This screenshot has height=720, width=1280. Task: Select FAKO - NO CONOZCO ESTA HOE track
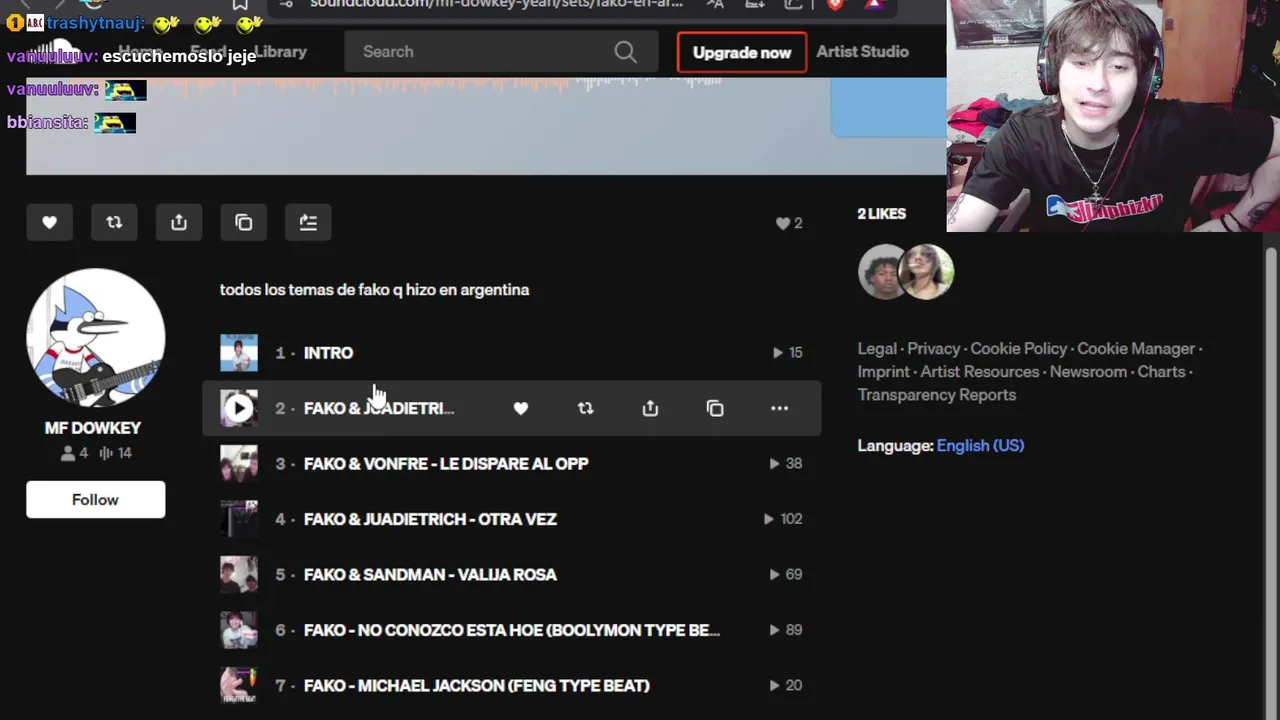coord(512,630)
